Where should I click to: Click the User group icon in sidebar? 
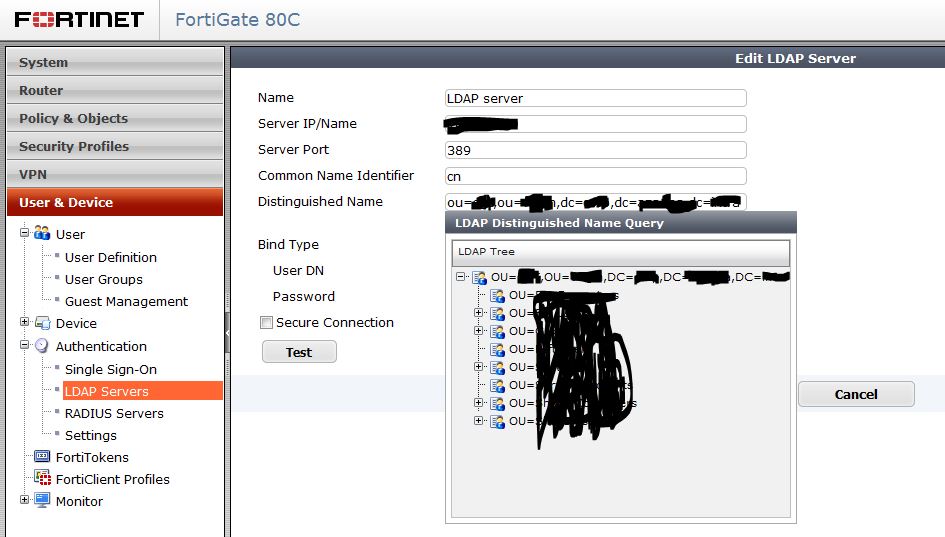[42, 233]
